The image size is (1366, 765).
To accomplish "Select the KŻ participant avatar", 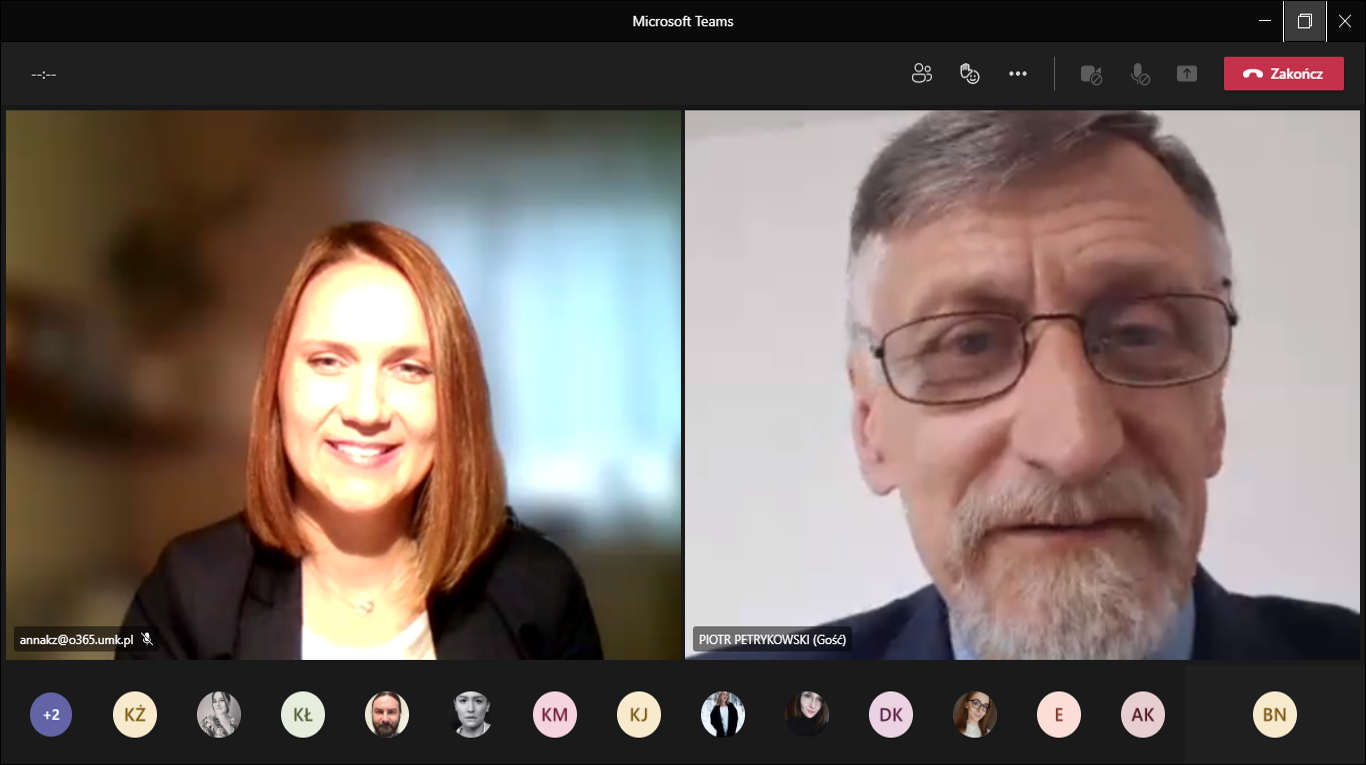I will click(x=135, y=715).
